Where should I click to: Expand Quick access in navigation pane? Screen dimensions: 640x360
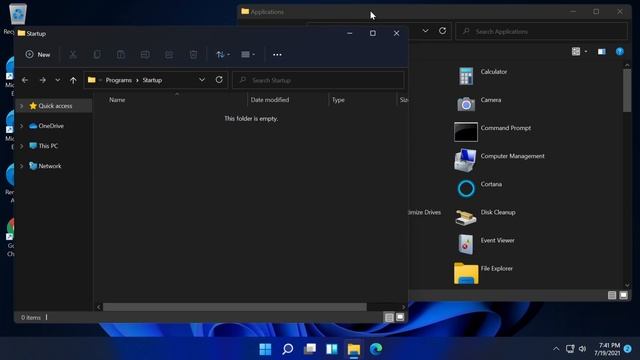click(x=21, y=106)
